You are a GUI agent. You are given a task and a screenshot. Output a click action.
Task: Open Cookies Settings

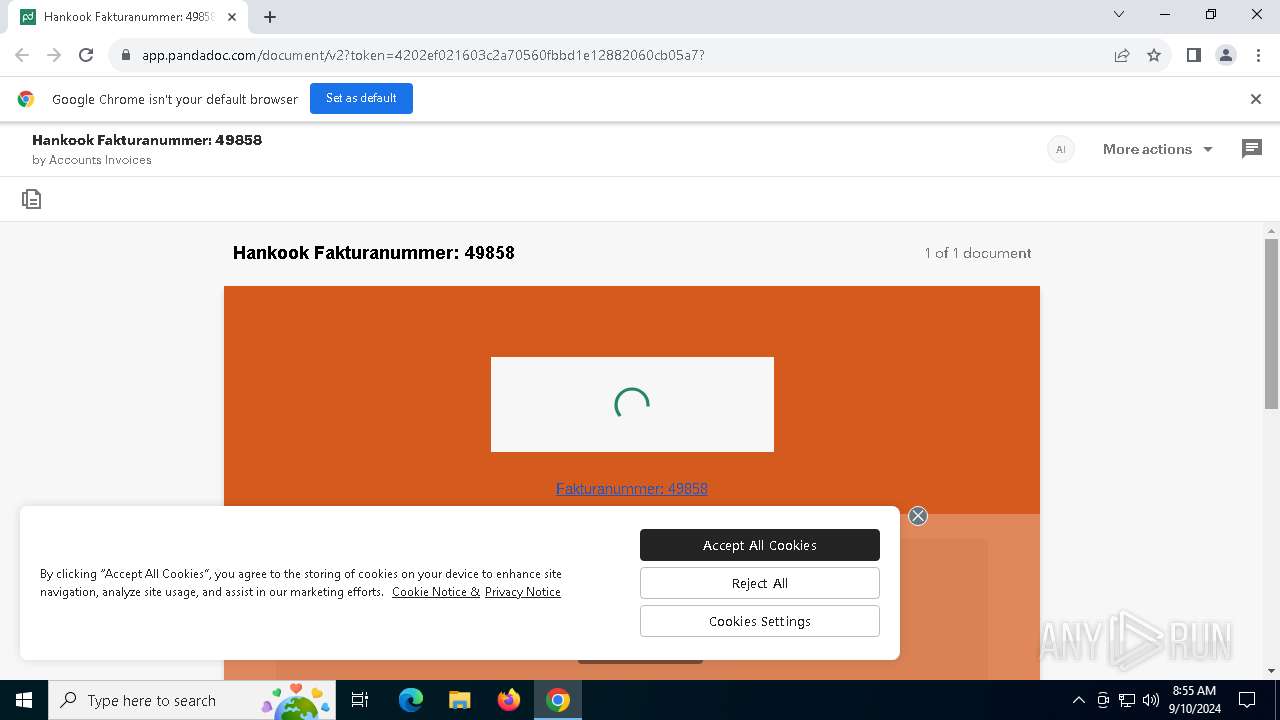[x=760, y=621]
